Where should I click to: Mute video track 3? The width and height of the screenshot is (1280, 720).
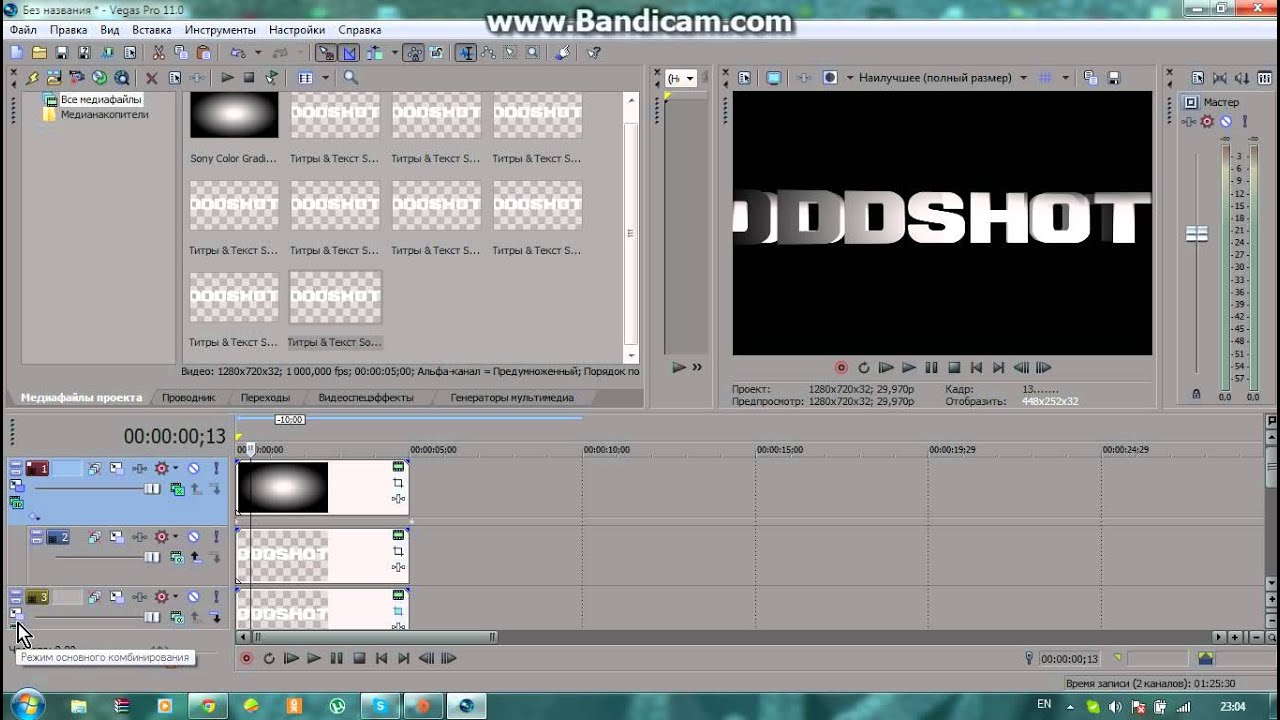193,597
